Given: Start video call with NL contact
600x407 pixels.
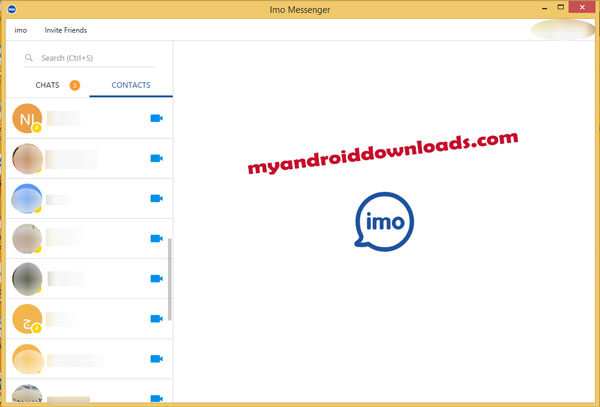Looking at the screenshot, I should (x=157, y=118).
